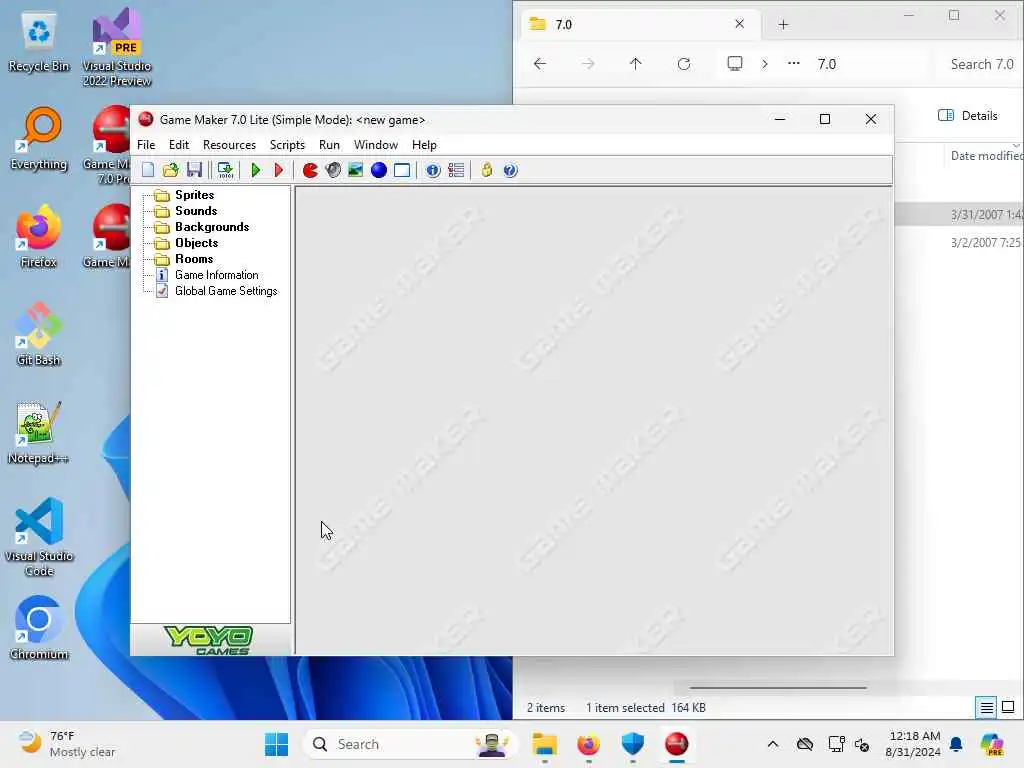The width and height of the screenshot is (1024, 768).
Task: Sort by Date modified column
Action: pos(986,155)
